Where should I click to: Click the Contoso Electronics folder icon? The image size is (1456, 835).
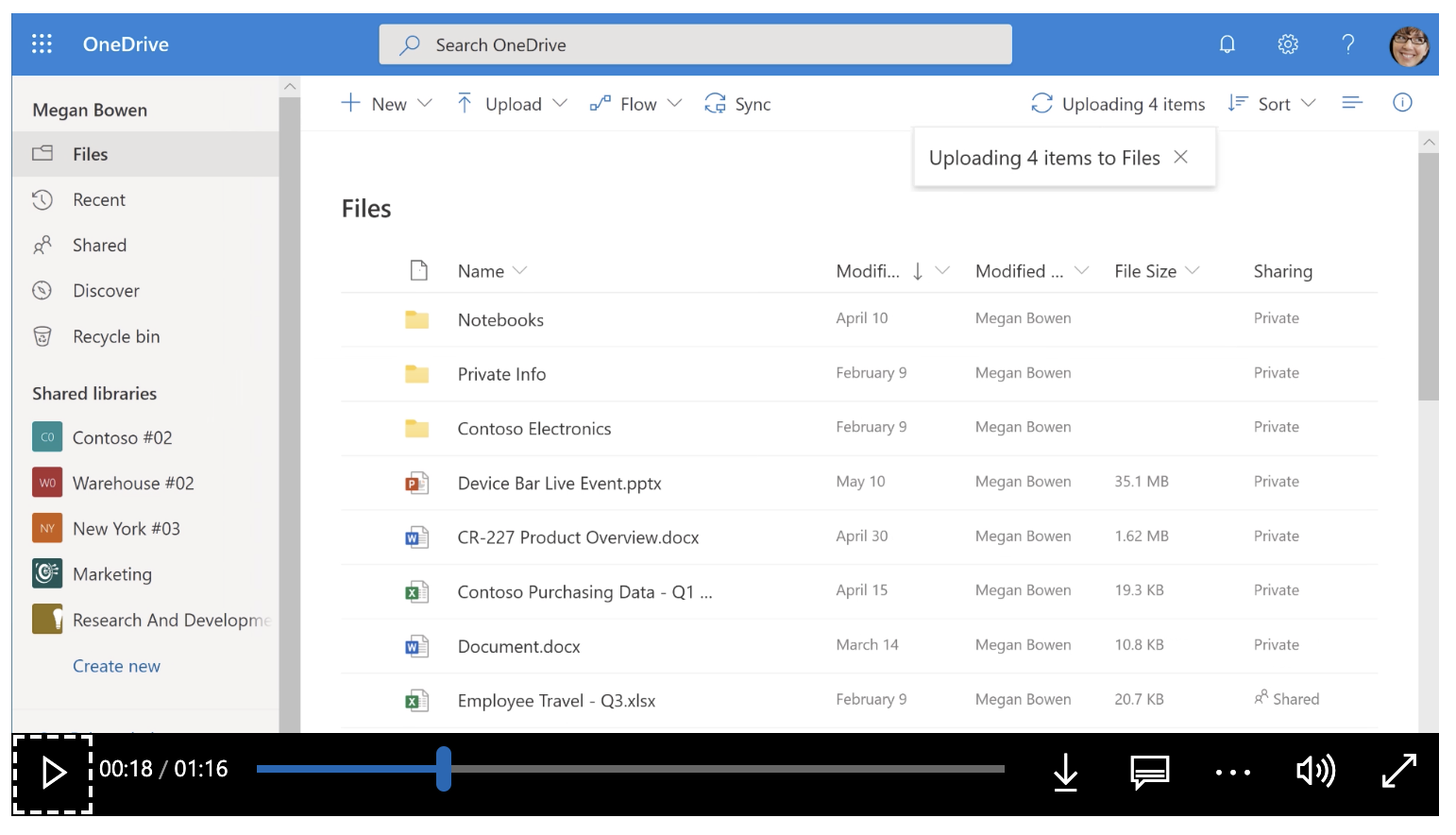417,429
